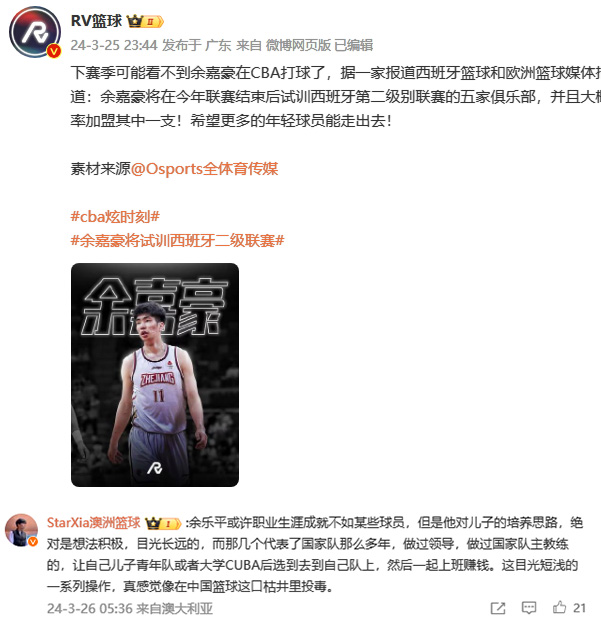This screenshot has width=601, height=620.
Task: Like the StarXia comment with thumbs-up
Action: pos(559,607)
